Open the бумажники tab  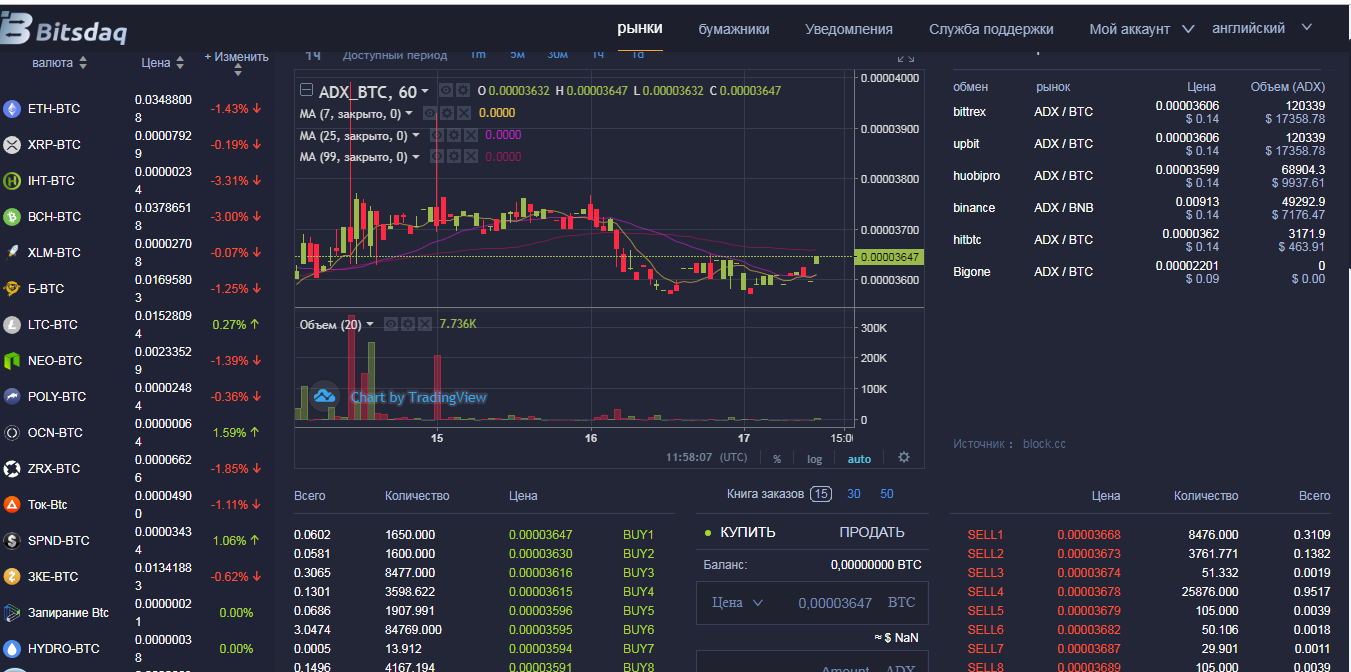734,29
